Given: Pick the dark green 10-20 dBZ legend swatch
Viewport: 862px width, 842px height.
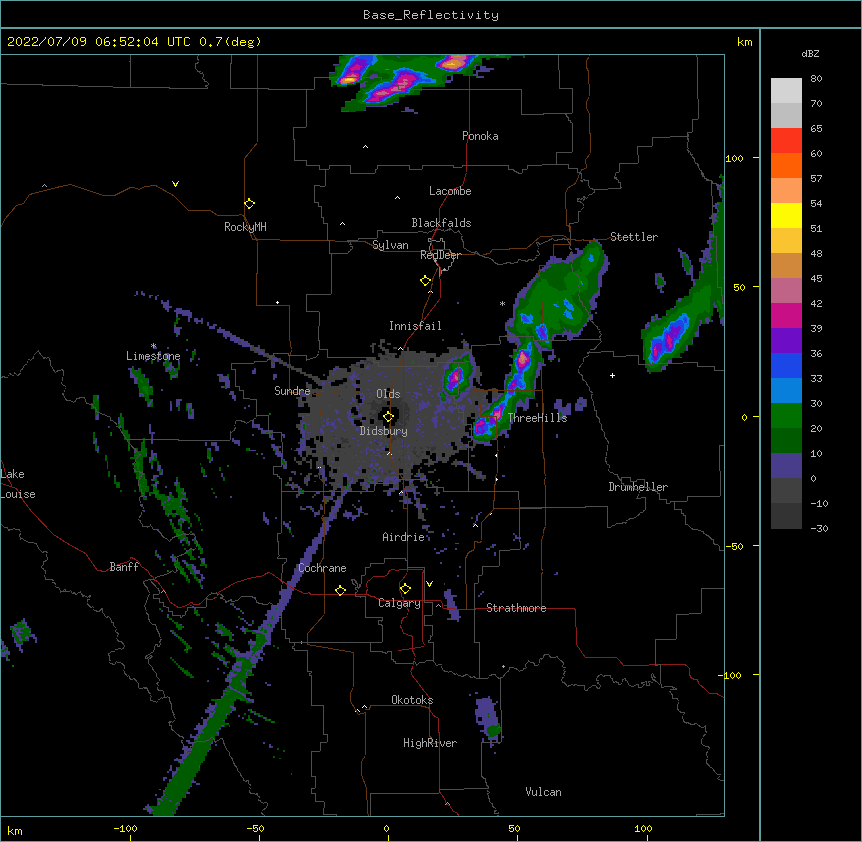Looking at the screenshot, I should 786,441.
